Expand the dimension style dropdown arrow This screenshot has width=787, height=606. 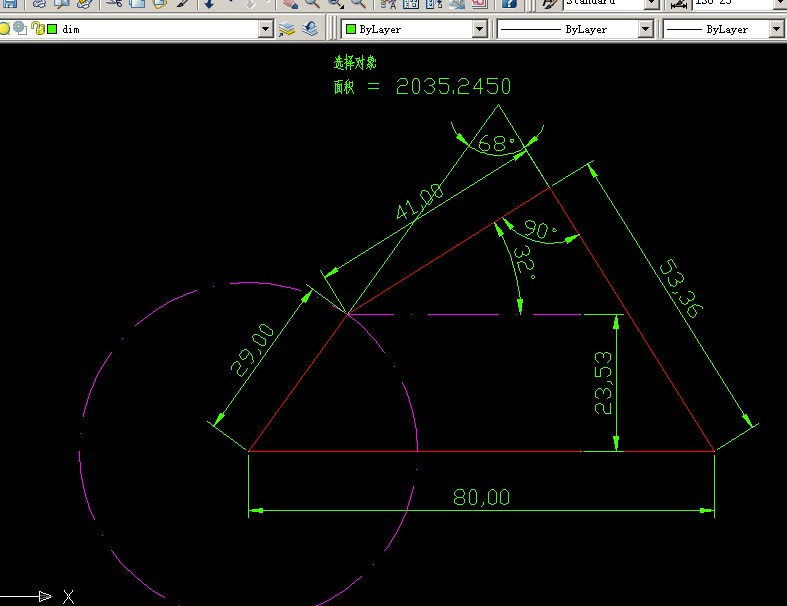point(780,4)
